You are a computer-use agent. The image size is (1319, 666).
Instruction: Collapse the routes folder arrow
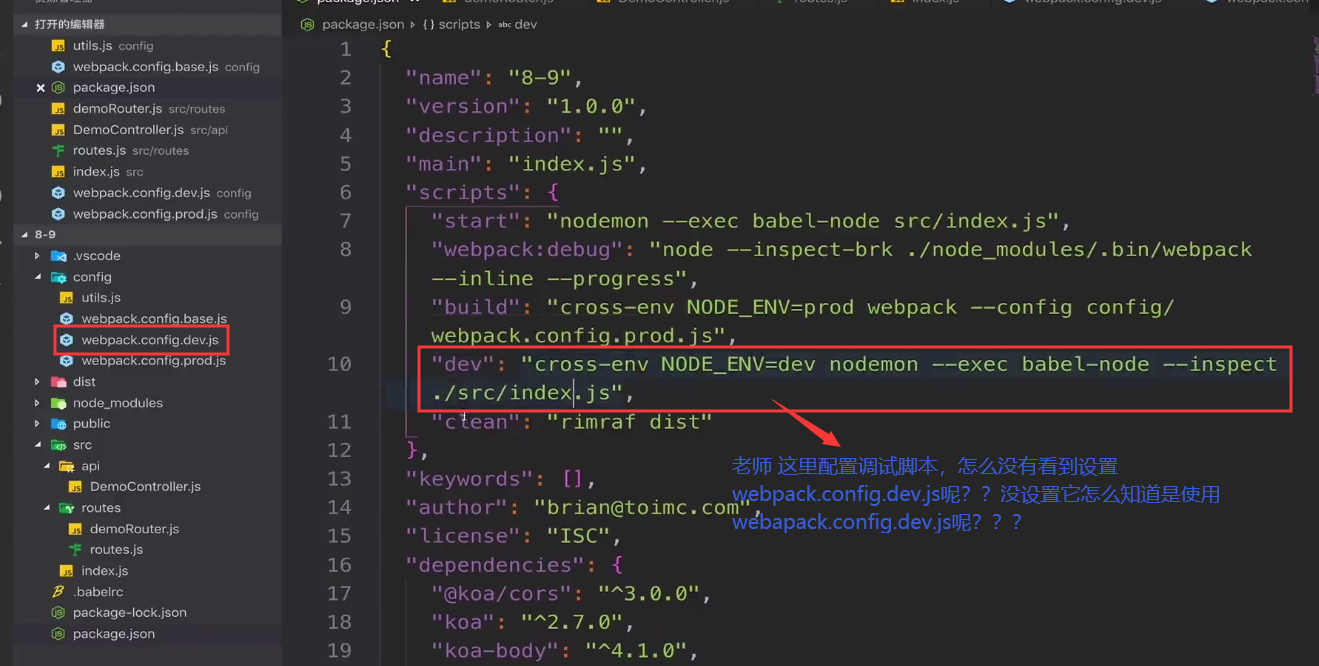[x=47, y=508]
